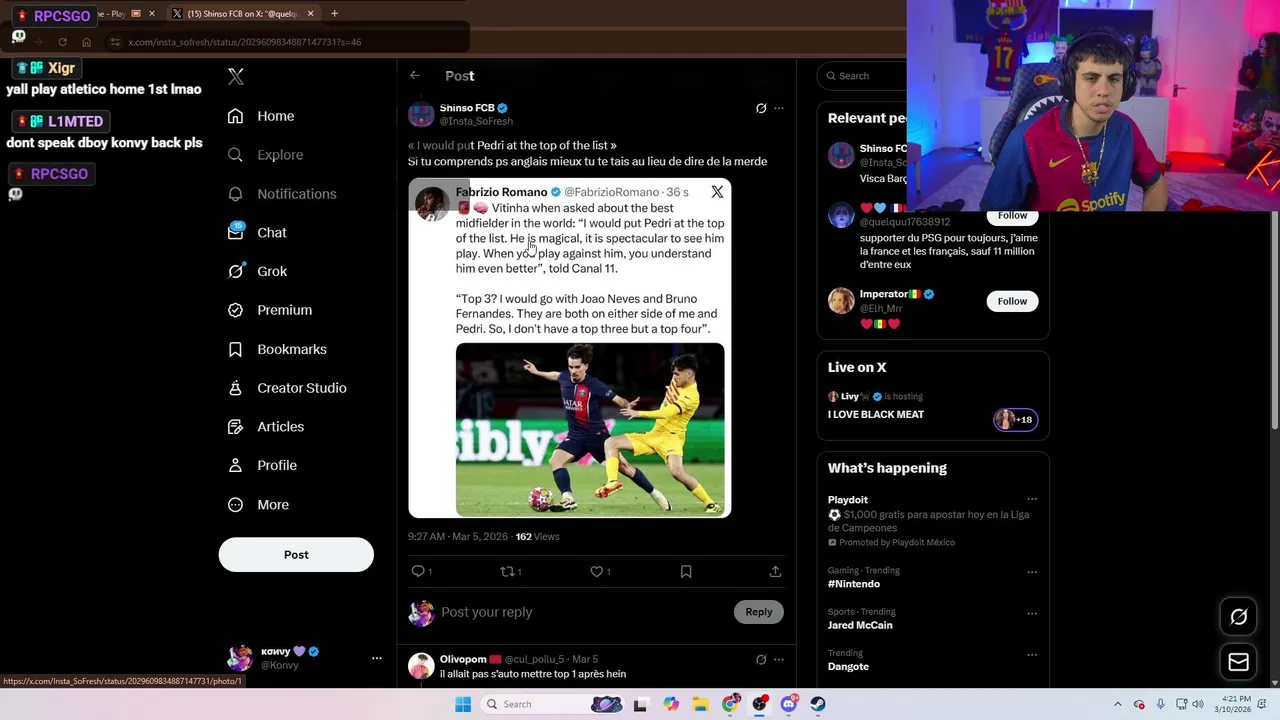Viewport: 1280px width, 720px height.
Task: Open the quoted Fabrizio Romano post
Action: 570,348
